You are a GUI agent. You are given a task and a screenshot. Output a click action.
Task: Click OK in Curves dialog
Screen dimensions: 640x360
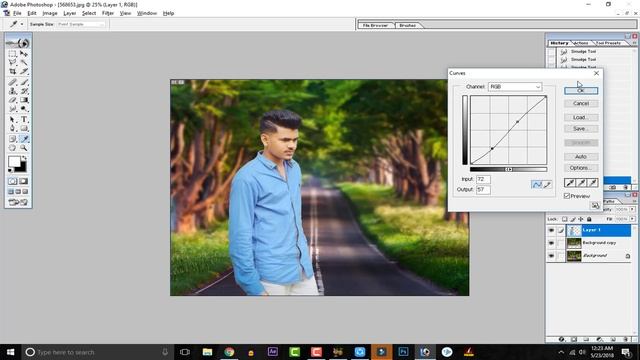[x=581, y=90]
